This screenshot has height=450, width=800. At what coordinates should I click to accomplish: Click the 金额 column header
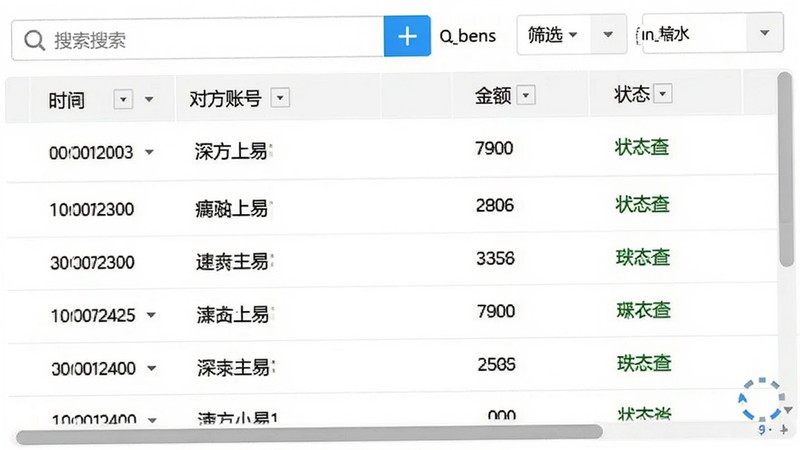[493, 95]
